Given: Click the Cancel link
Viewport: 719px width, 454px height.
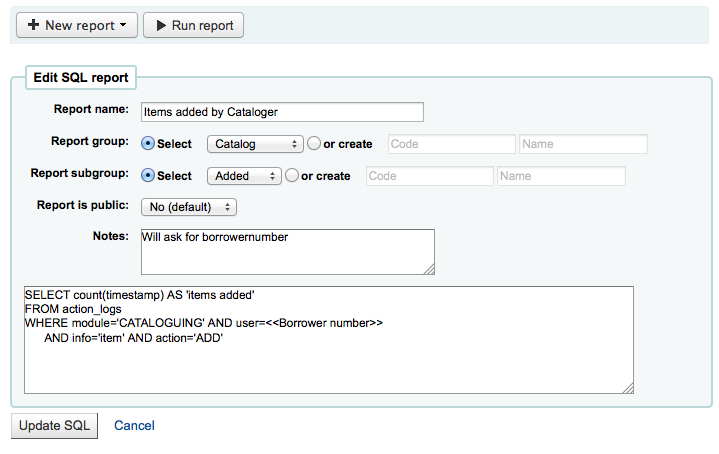Looking at the screenshot, I should (134, 425).
